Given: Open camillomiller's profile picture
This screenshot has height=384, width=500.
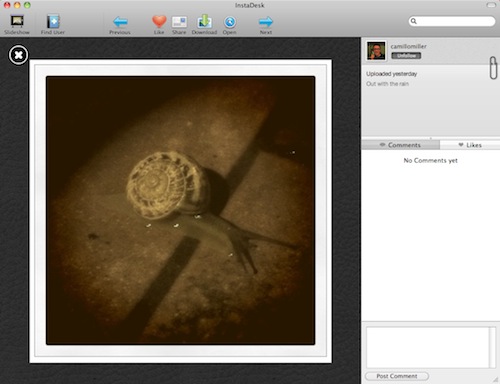Looking at the screenshot, I should (376, 51).
